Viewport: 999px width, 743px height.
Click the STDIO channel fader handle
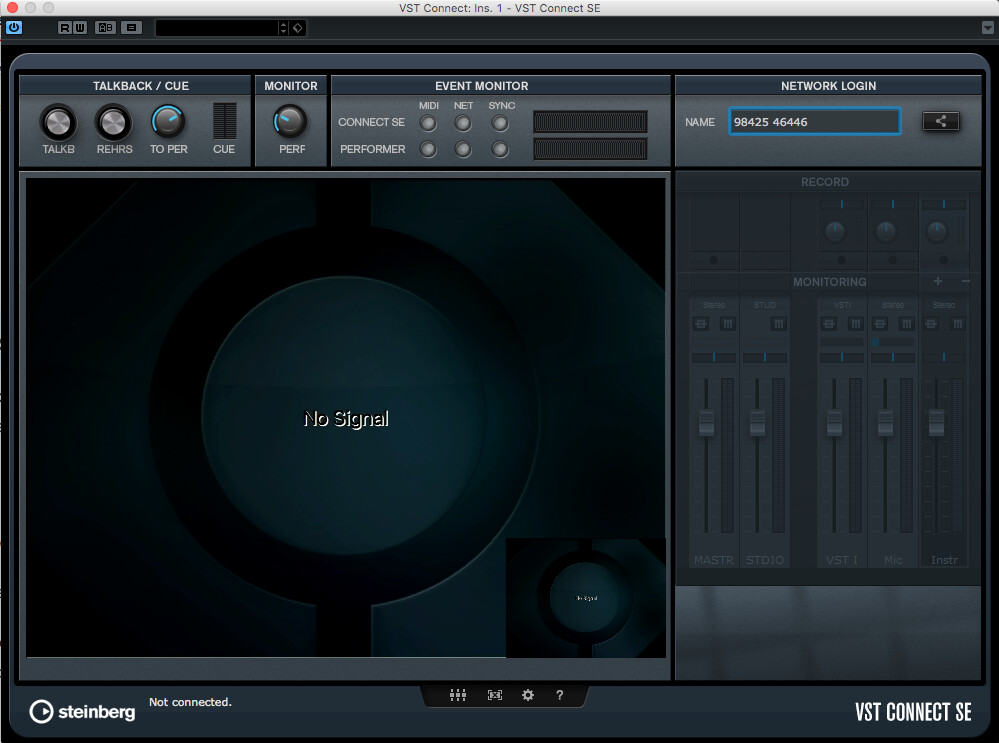click(757, 422)
